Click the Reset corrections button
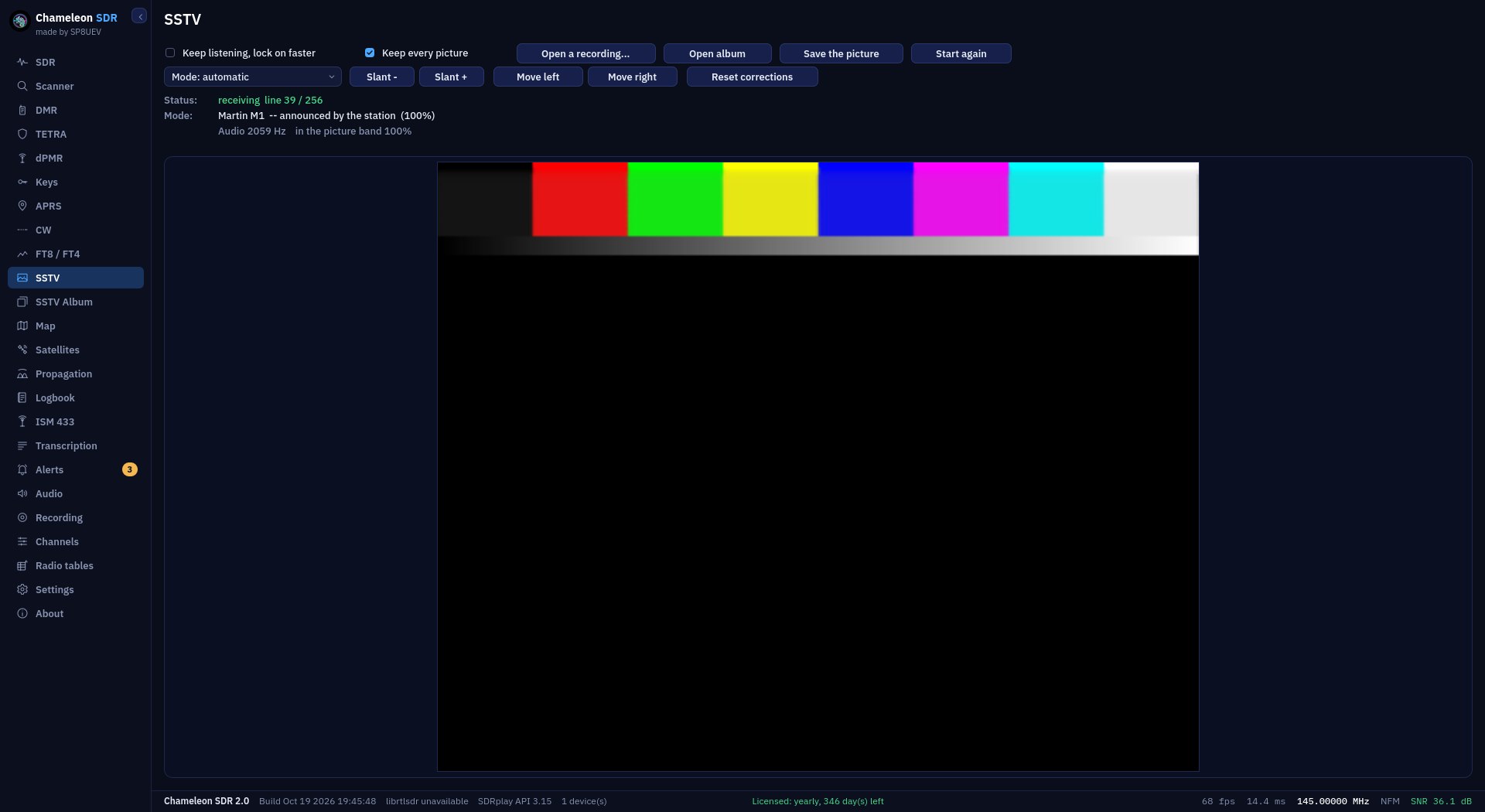 [x=752, y=77]
